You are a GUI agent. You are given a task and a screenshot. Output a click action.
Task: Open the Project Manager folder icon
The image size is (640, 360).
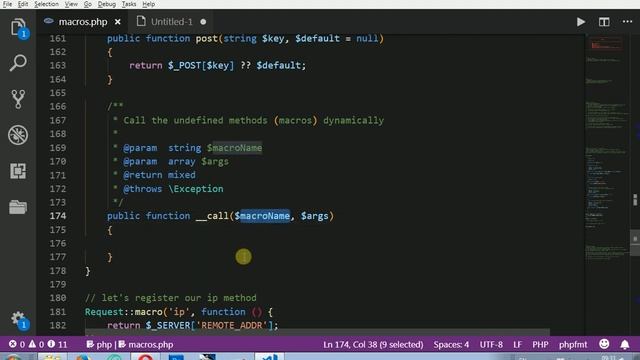18,207
